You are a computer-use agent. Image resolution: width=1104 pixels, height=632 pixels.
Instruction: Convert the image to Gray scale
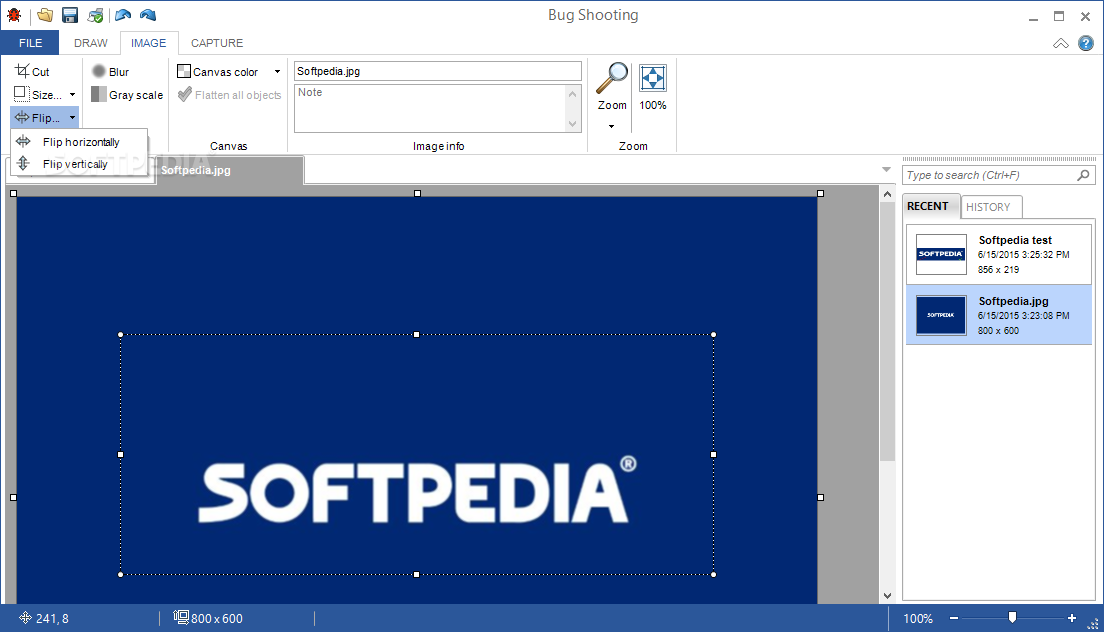point(127,94)
